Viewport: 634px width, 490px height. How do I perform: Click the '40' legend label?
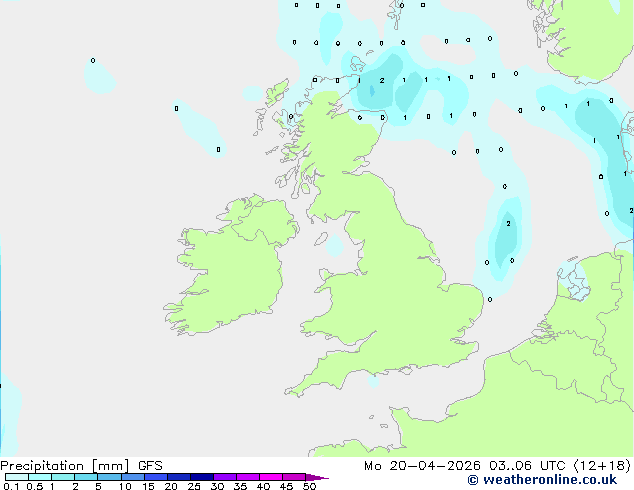(263, 486)
